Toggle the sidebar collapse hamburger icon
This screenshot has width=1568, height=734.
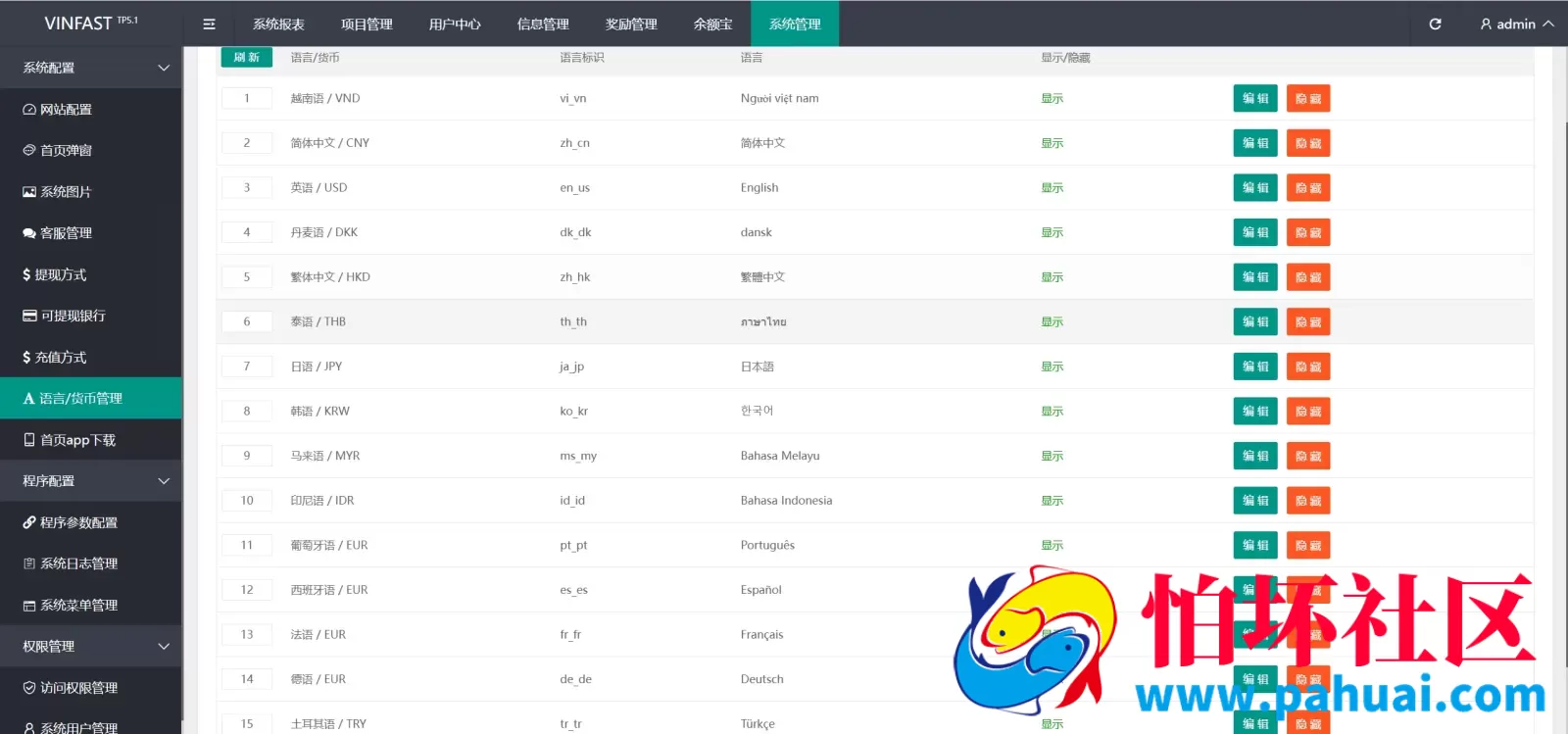click(209, 24)
